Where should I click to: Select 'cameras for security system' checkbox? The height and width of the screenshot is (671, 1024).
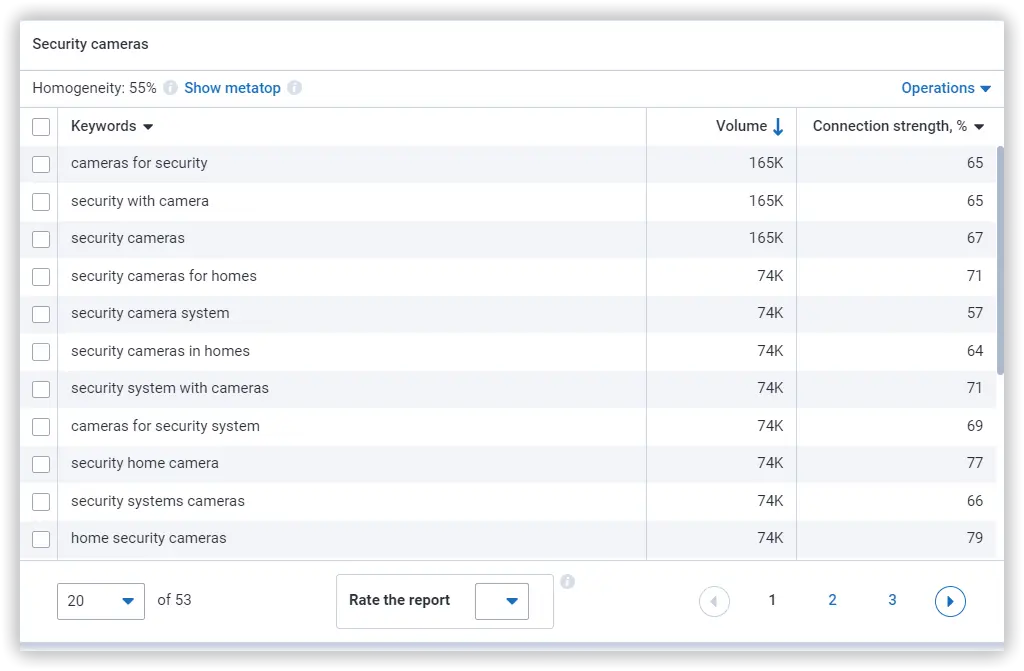41,427
